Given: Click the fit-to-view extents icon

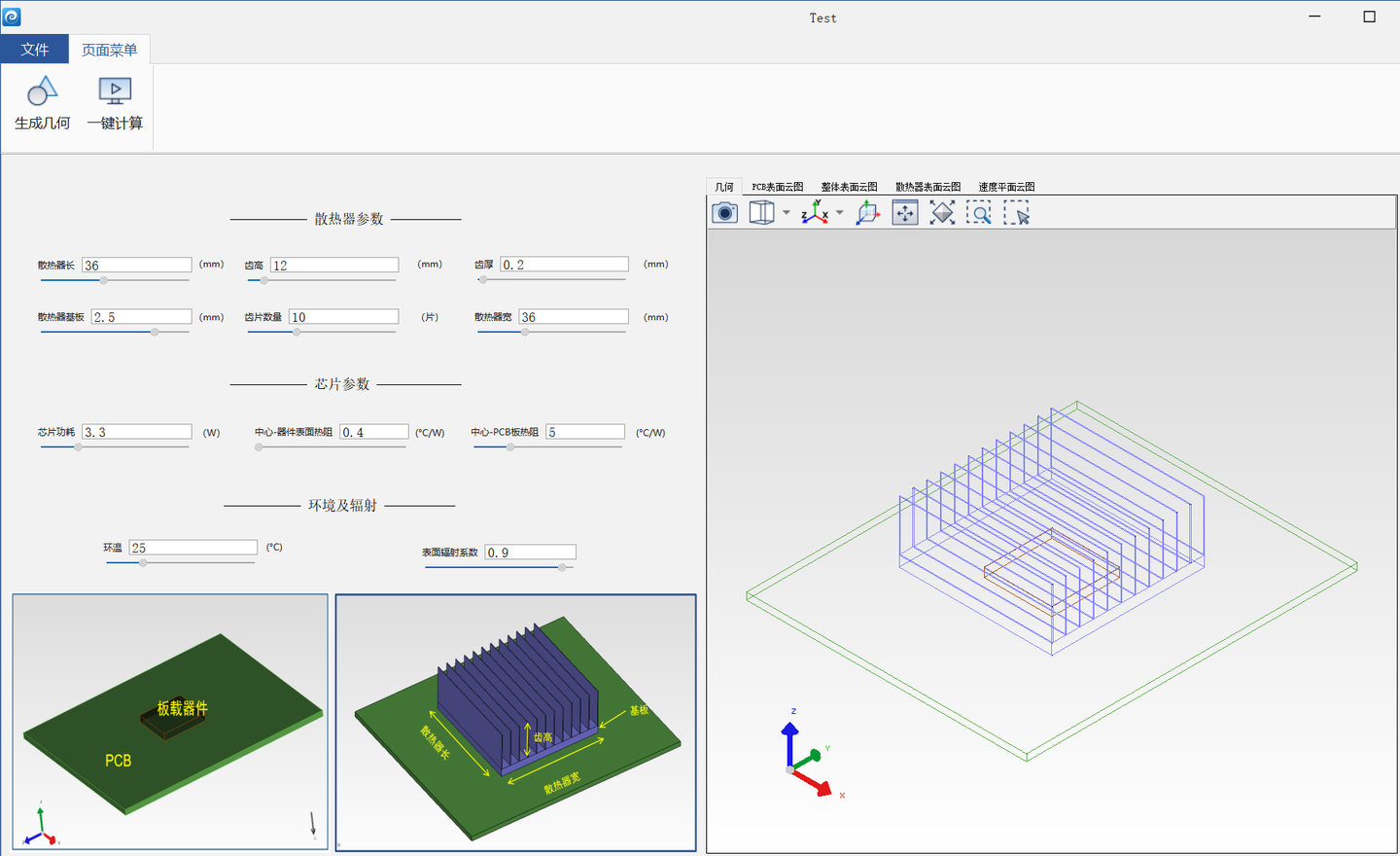Looking at the screenshot, I should pyautogui.click(x=942, y=213).
